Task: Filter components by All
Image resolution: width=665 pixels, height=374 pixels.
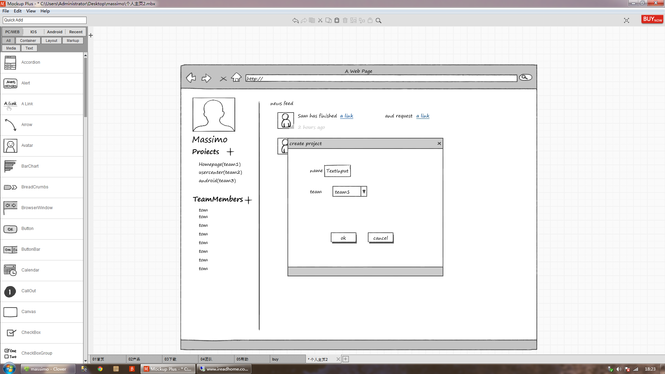Action: pos(8,41)
